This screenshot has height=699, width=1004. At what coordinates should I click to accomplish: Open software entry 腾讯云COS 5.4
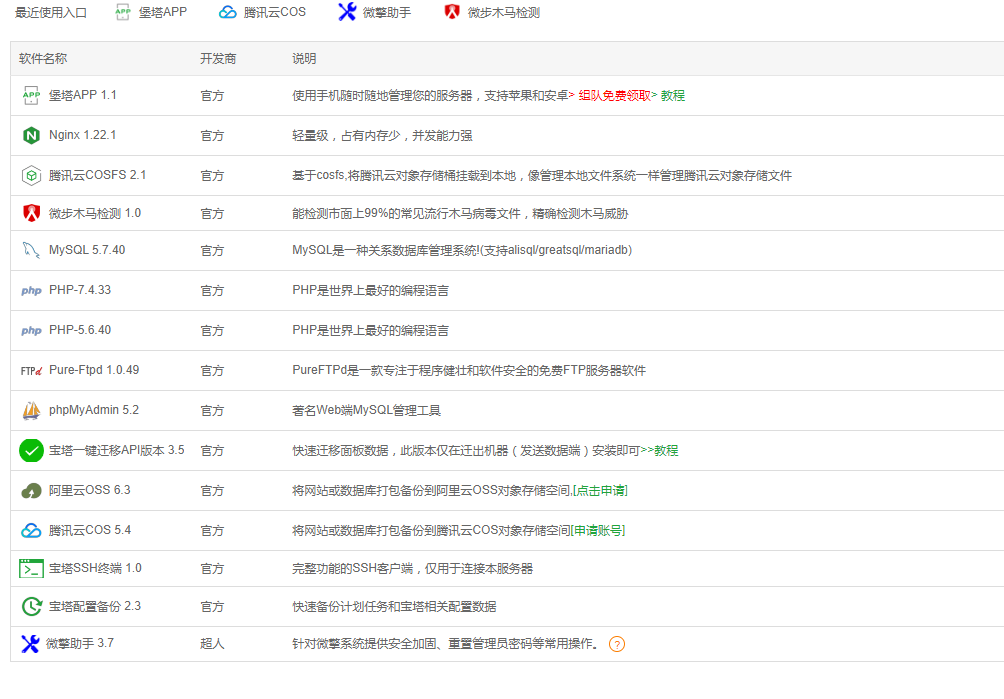(90, 530)
